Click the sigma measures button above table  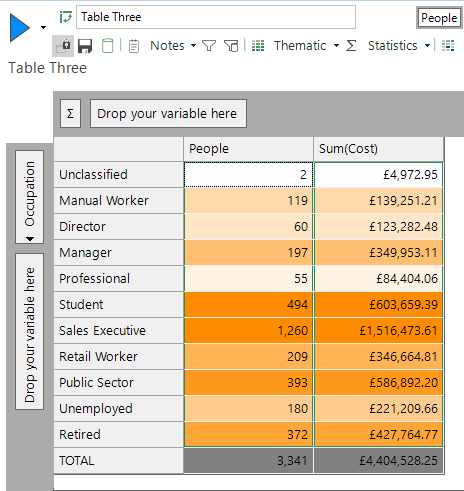tap(70, 114)
